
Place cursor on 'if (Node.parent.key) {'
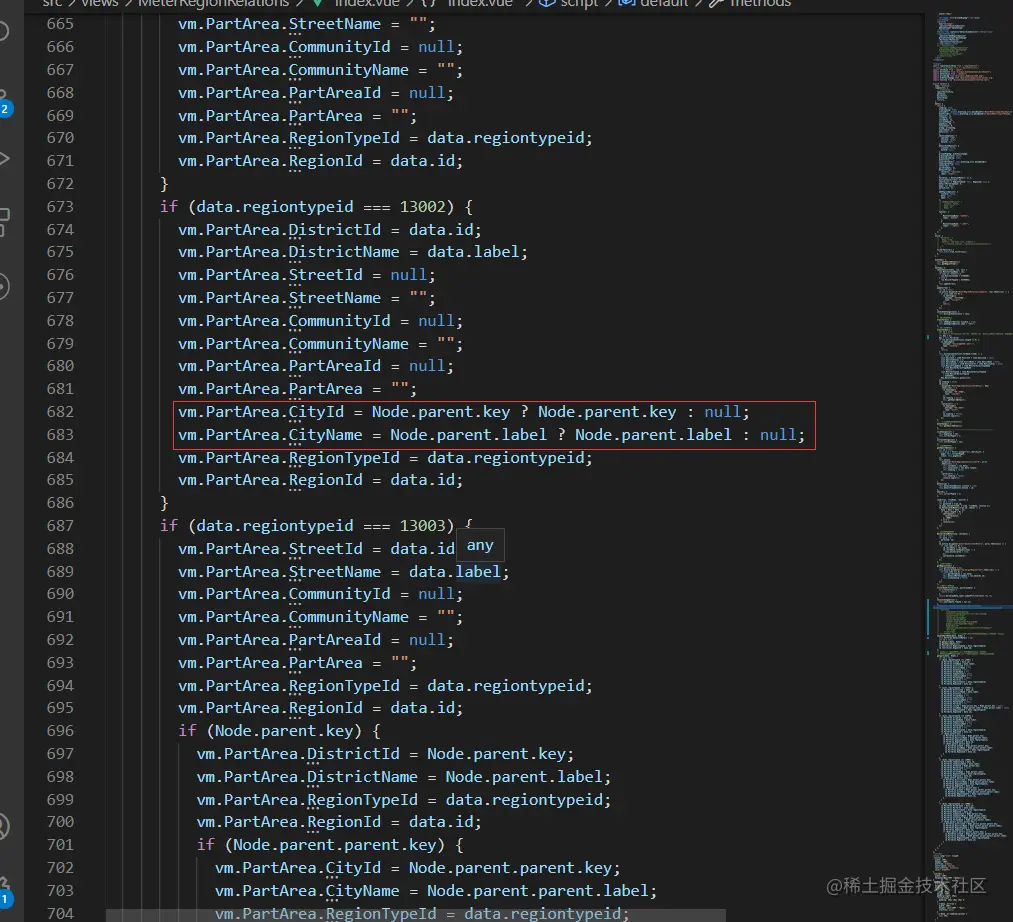279,731
